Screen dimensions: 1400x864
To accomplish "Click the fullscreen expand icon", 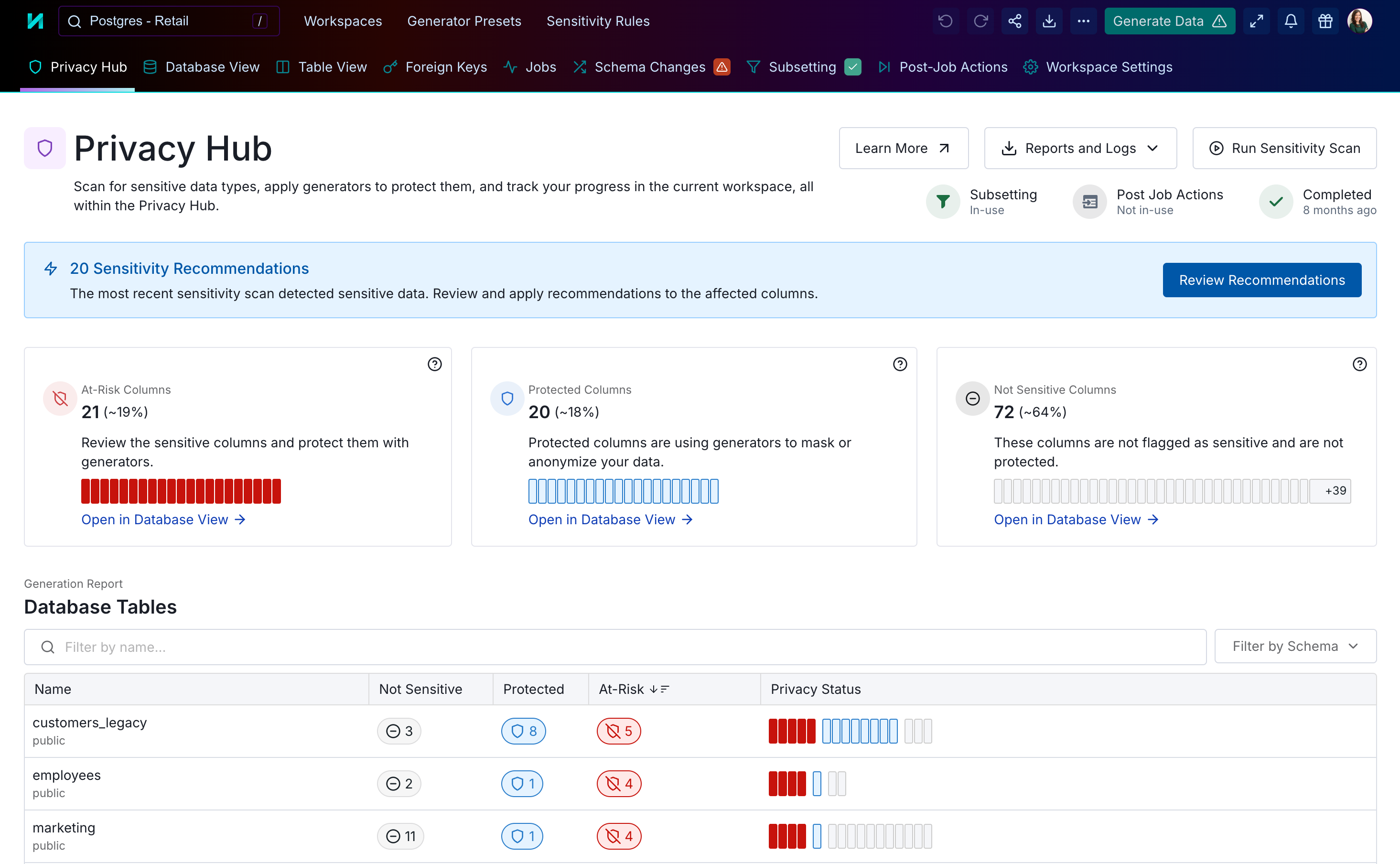I will point(1257,21).
